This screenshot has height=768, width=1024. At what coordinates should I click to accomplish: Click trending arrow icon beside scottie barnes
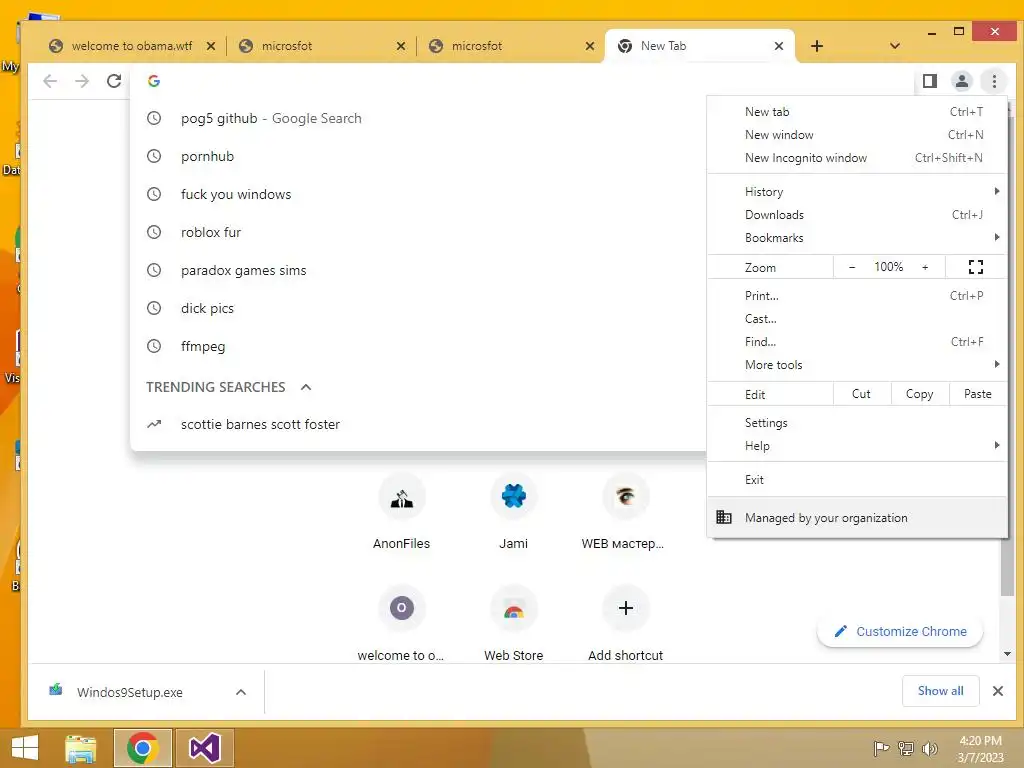click(x=154, y=424)
